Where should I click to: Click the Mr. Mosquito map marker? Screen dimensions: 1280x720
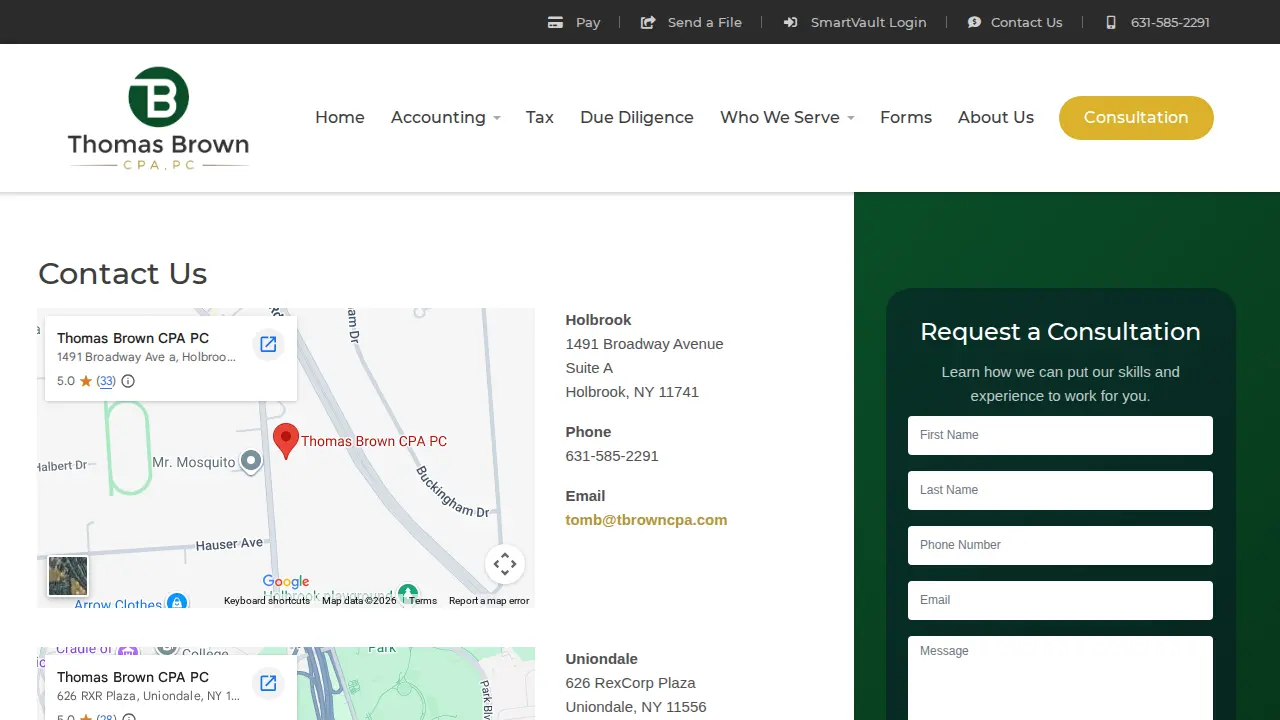(251, 461)
